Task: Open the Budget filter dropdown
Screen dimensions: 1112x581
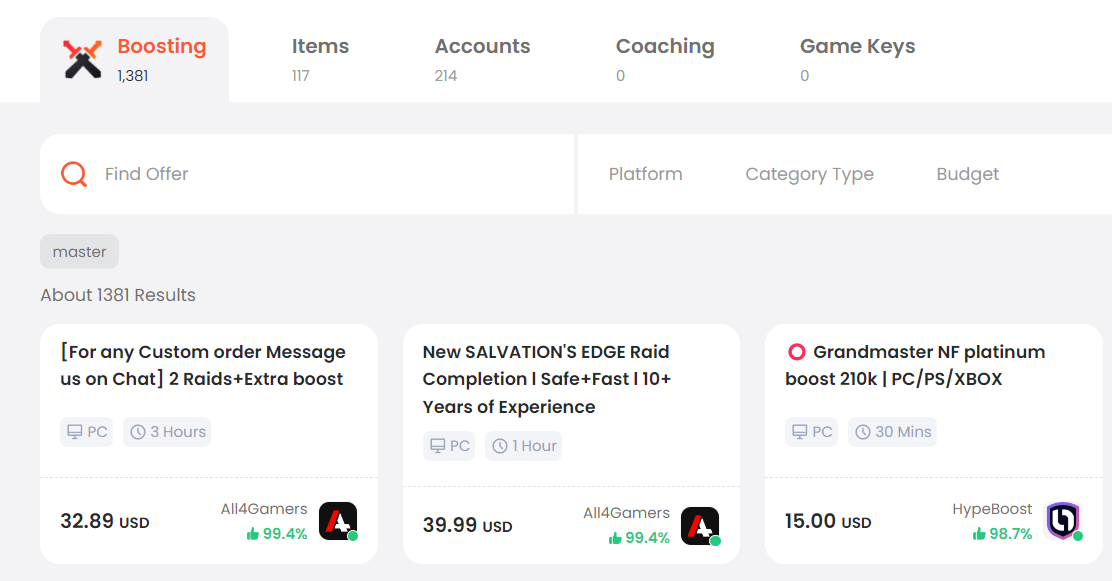Action: point(967,174)
